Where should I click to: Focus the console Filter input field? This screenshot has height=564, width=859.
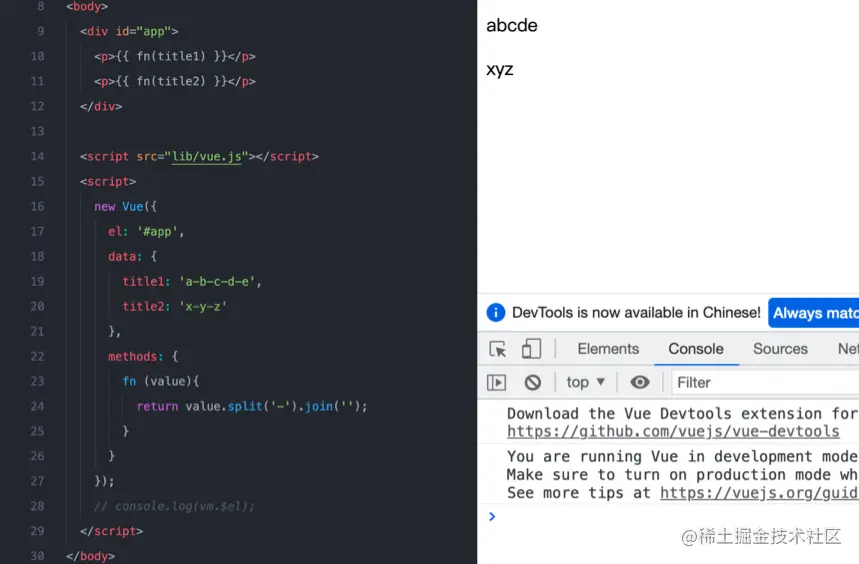point(766,382)
